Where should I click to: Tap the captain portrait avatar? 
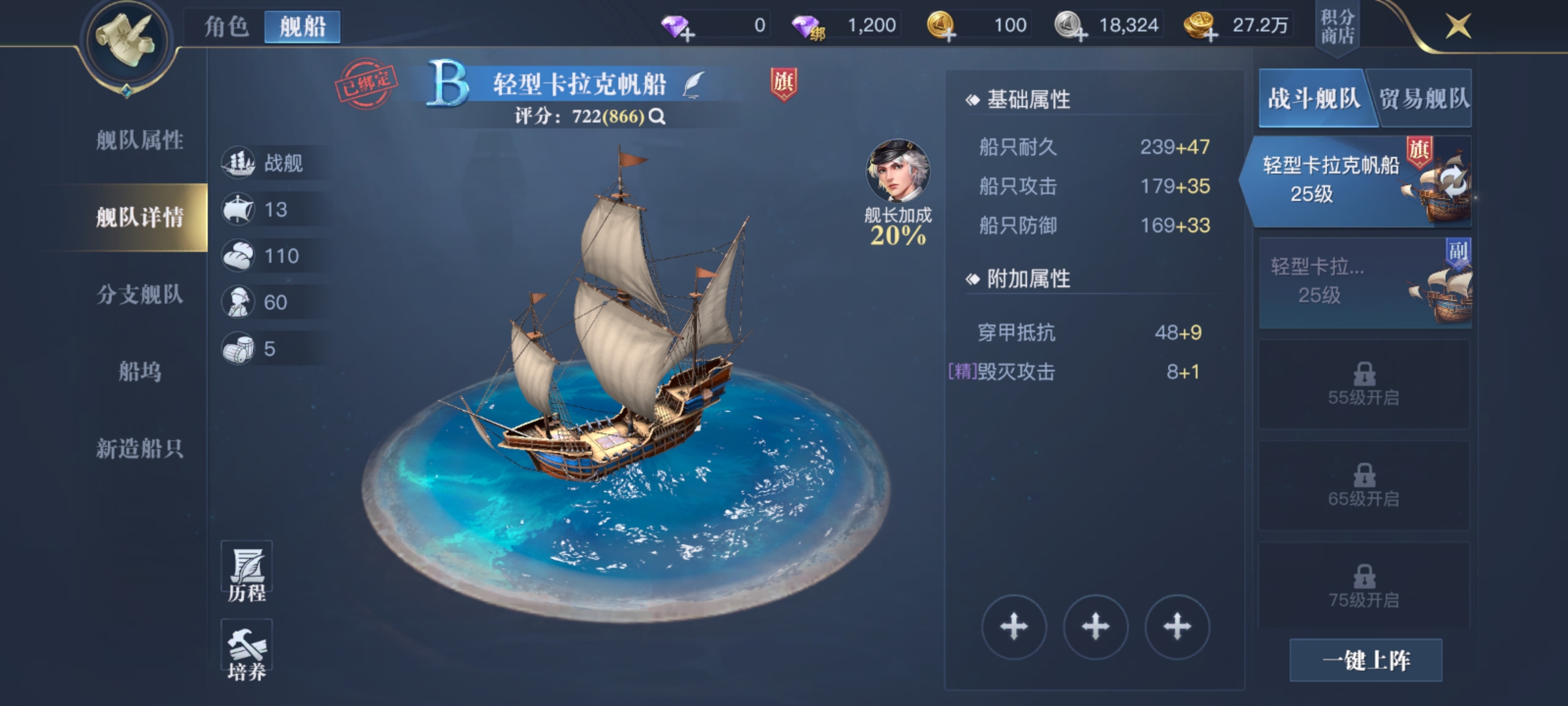pos(898,171)
